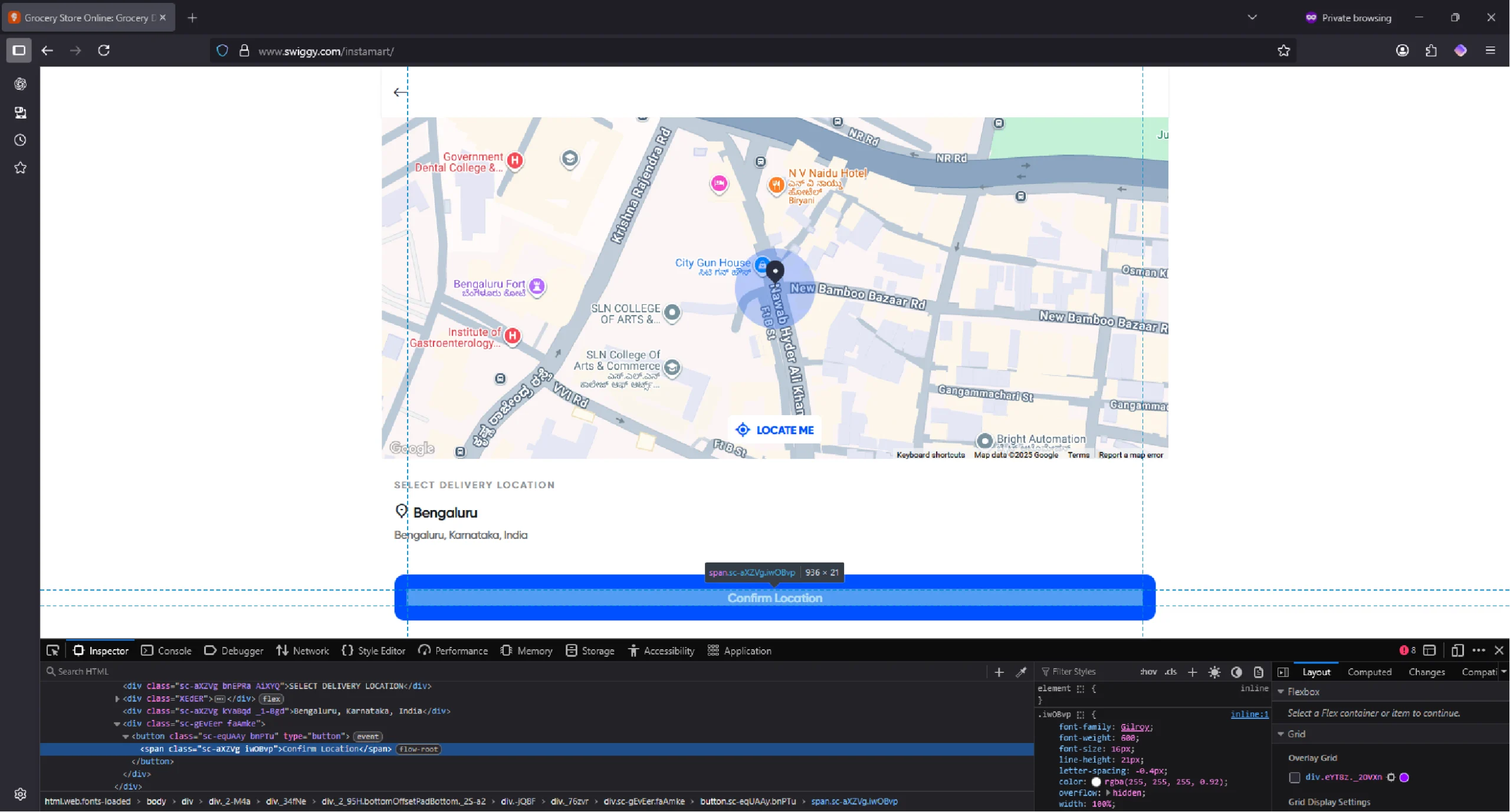This screenshot has width=1510, height=812.
Task: Click event badge on button node
Action: [367, 737]
